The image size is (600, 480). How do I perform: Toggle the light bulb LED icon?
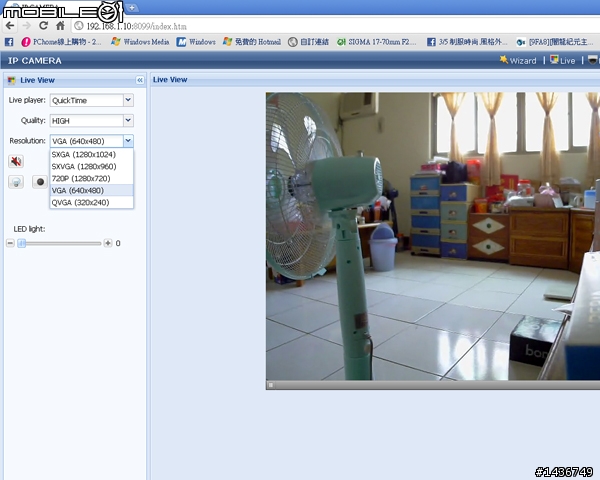pyautogui.click(x=16, y=182)
